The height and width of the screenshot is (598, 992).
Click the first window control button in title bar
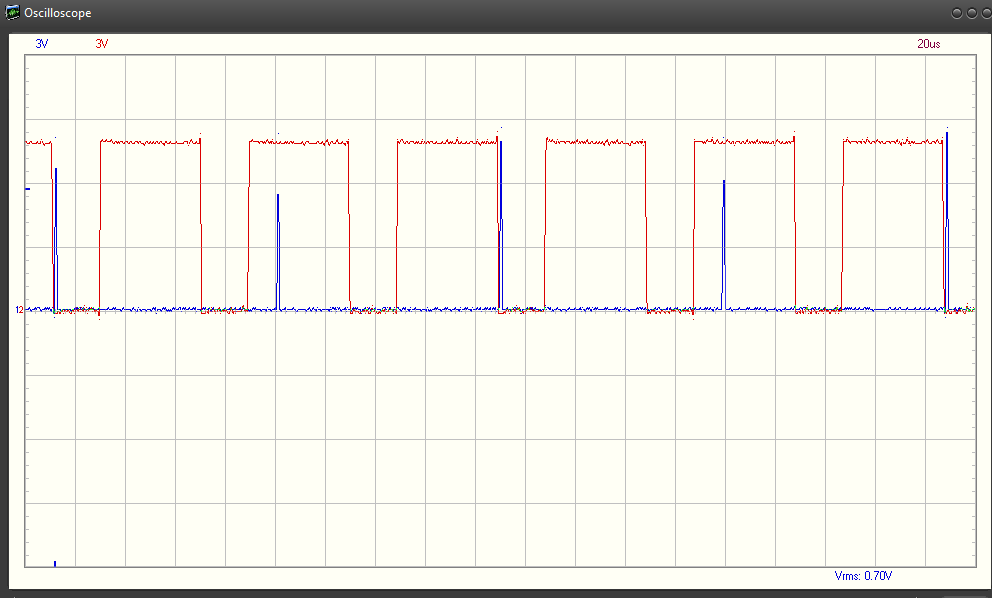957,13
